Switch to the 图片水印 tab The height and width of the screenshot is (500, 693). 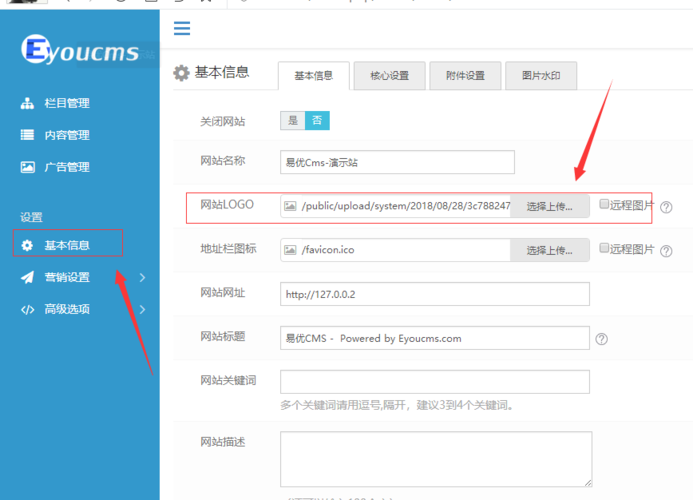tap(541, 76)
